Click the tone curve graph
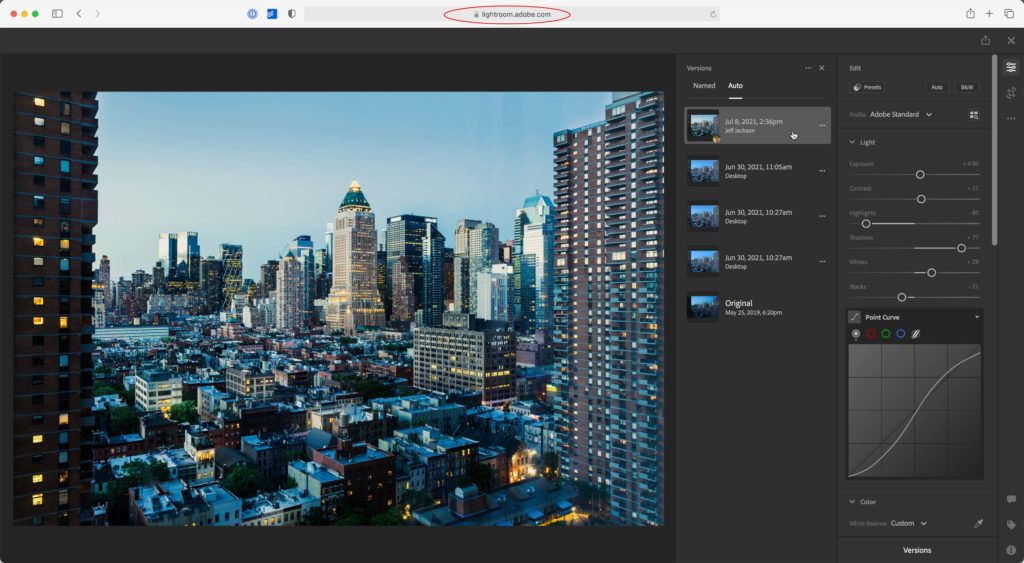This screenshot has height=563, width=1024. 915,411
